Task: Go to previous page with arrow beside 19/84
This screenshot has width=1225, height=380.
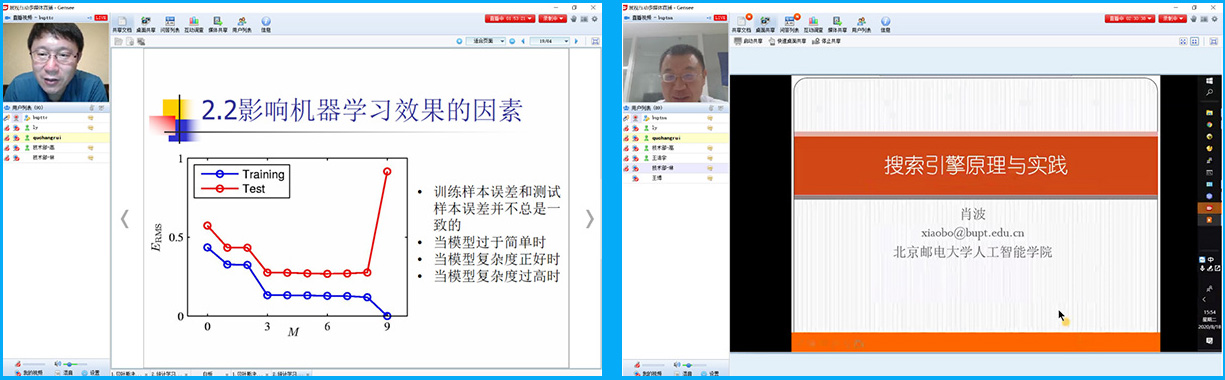Action: (523, 41)
